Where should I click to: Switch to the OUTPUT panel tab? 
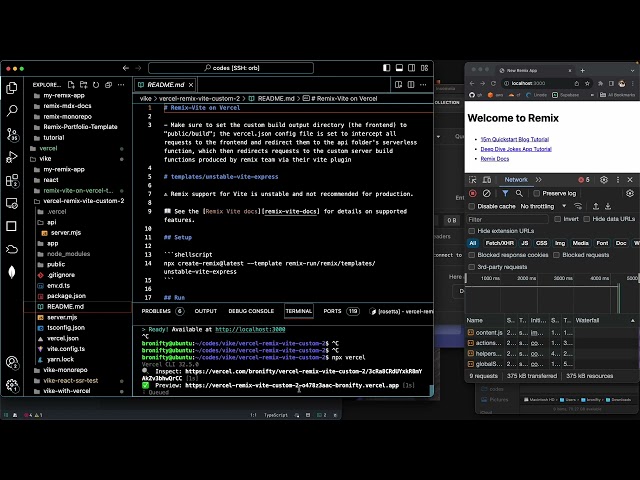click(206, 311)
